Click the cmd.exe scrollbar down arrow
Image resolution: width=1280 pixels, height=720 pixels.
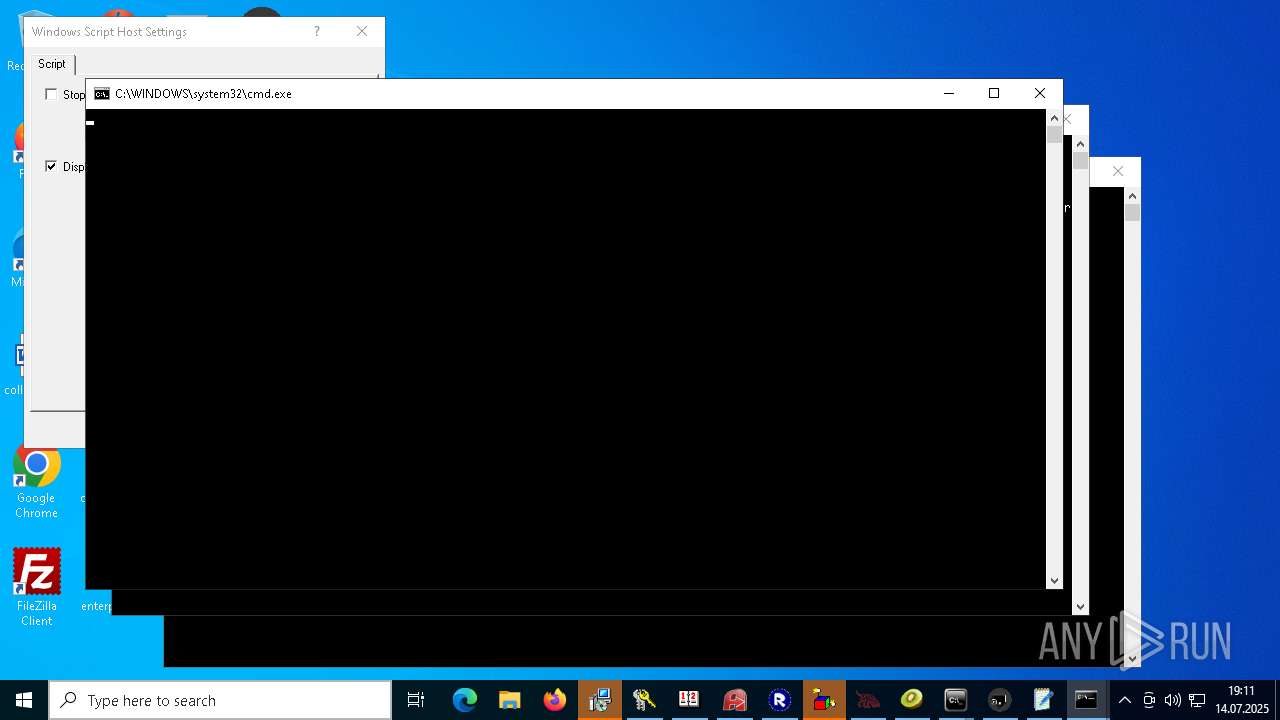click(x=1054, y=580)
